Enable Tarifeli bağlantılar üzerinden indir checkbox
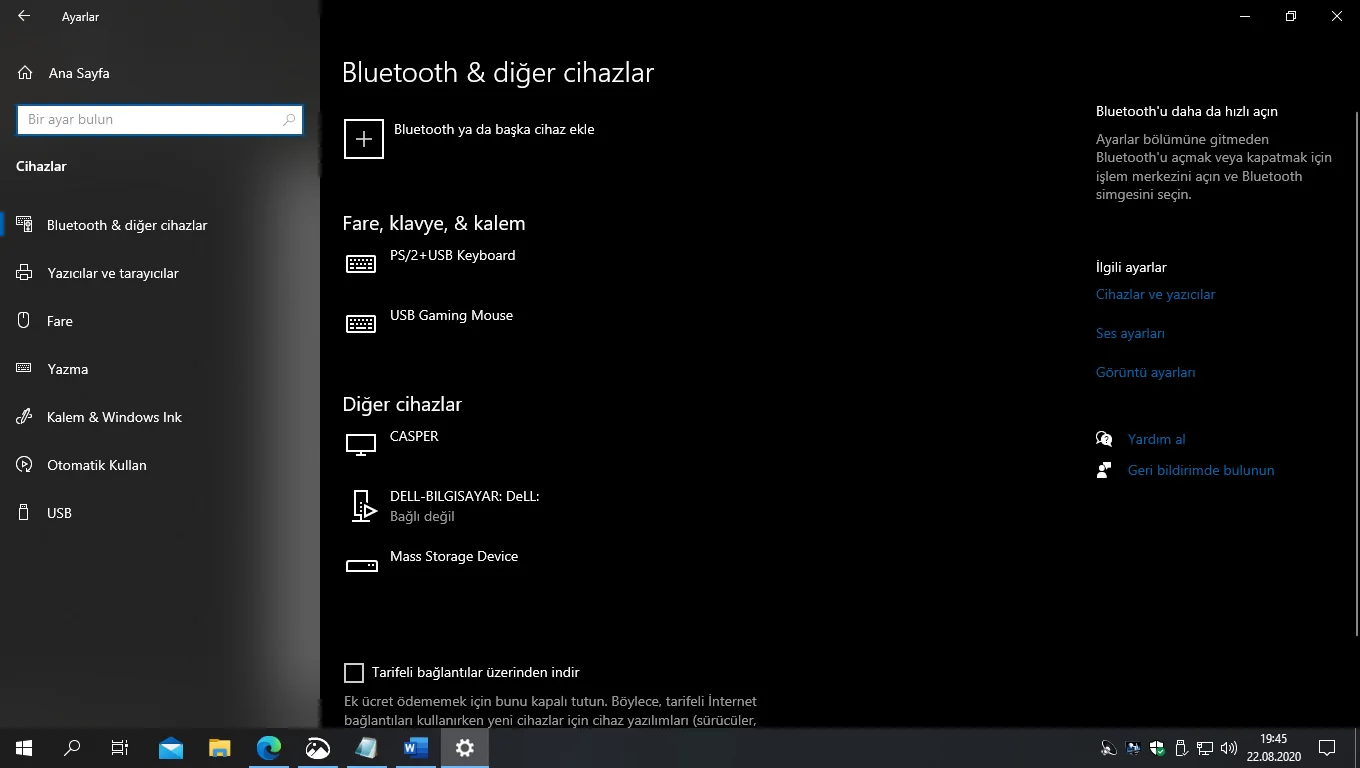This screenshot has width=1360, height=768. click(354, 672)
